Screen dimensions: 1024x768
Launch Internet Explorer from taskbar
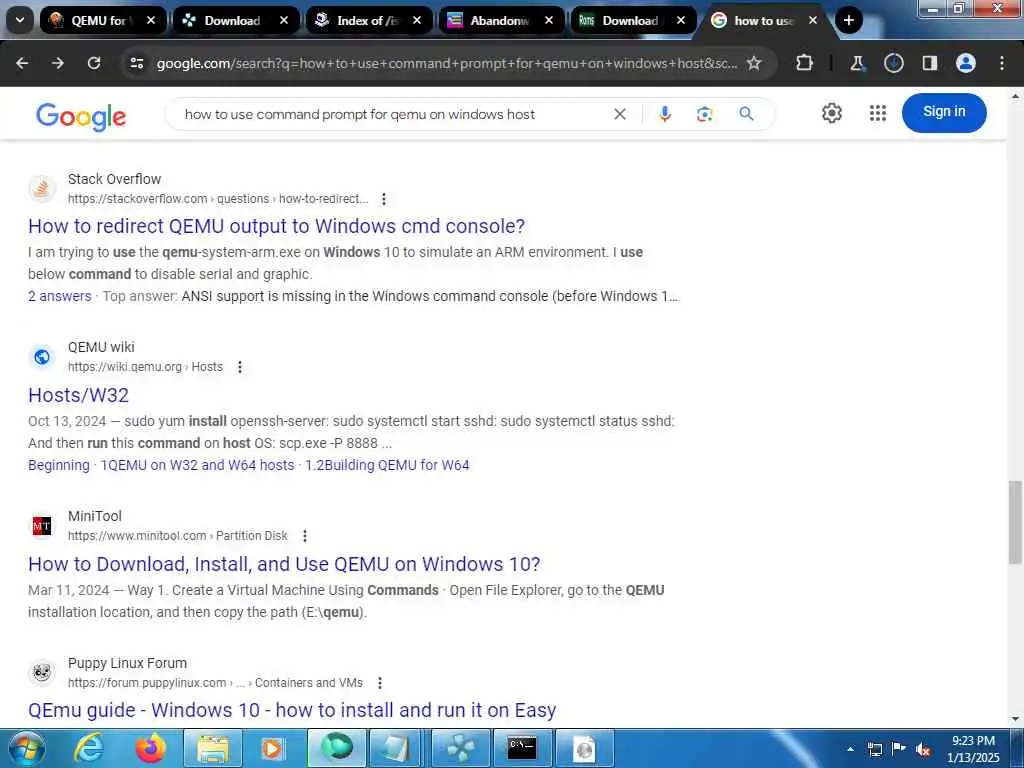(x=88, y=748)
